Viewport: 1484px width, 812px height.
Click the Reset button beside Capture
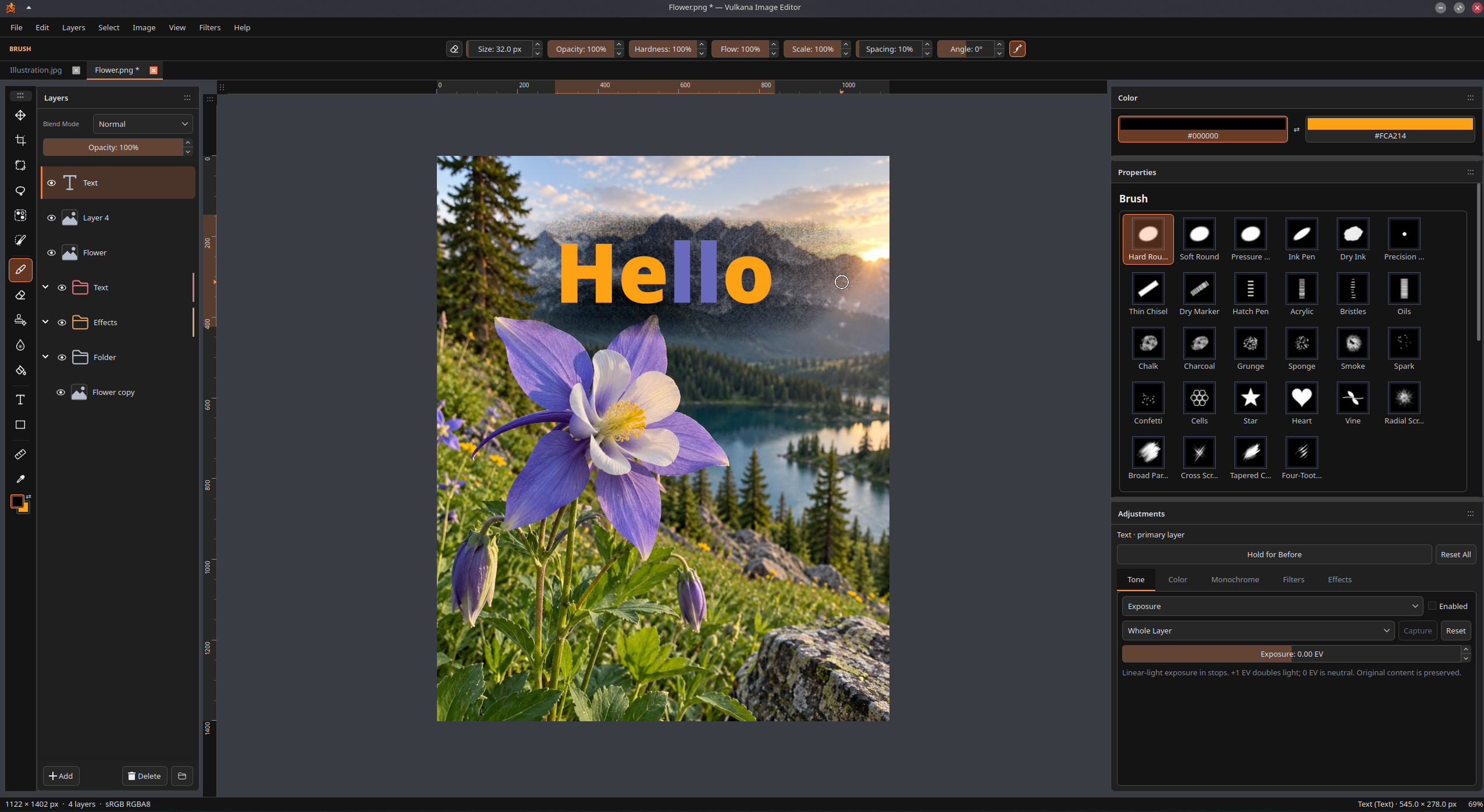pos(1455,631)
